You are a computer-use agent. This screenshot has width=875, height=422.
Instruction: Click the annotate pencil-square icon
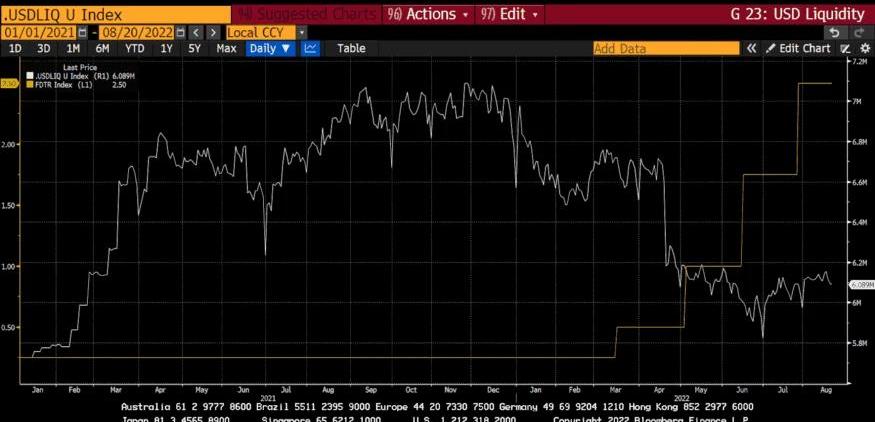845,48
